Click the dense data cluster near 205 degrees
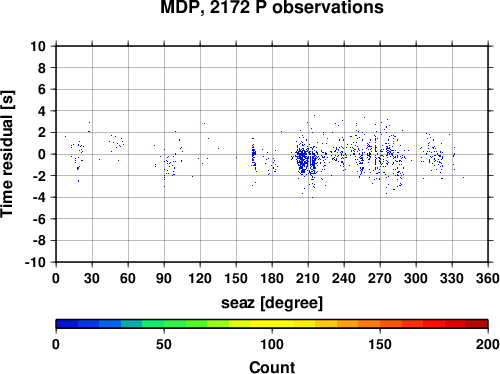 302,159
